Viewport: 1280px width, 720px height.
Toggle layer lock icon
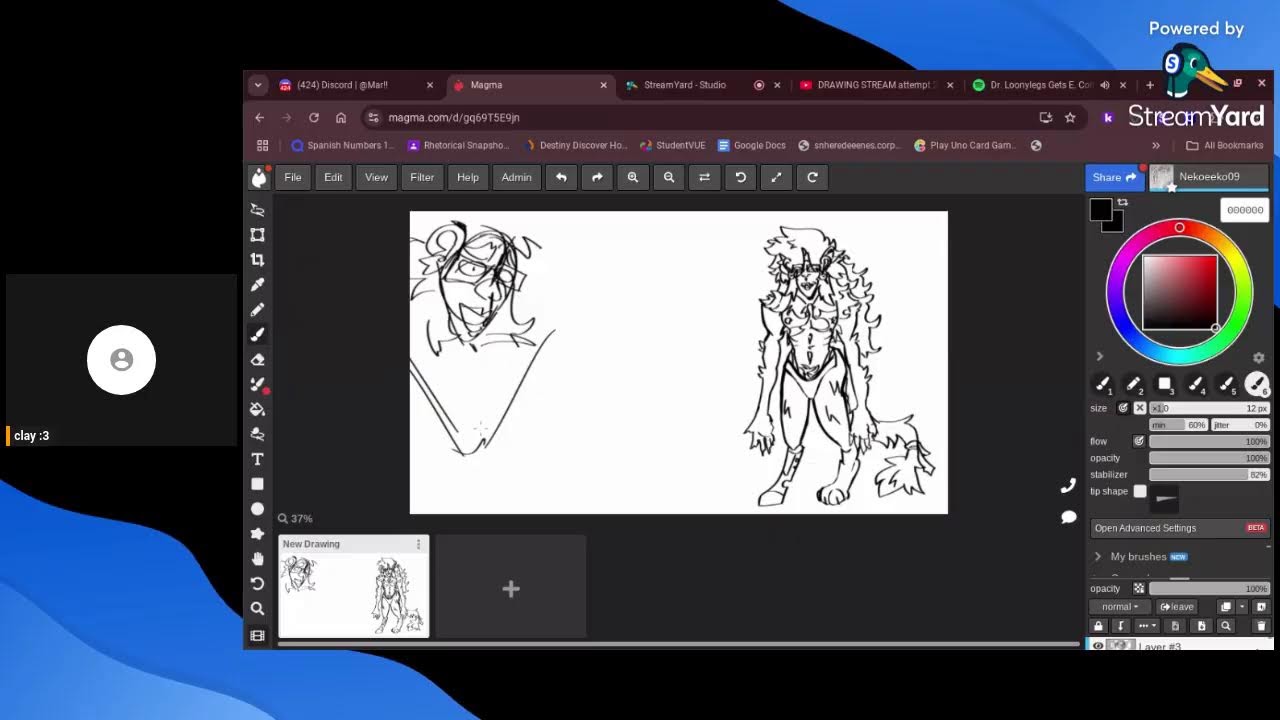[x=1099, y=626]
